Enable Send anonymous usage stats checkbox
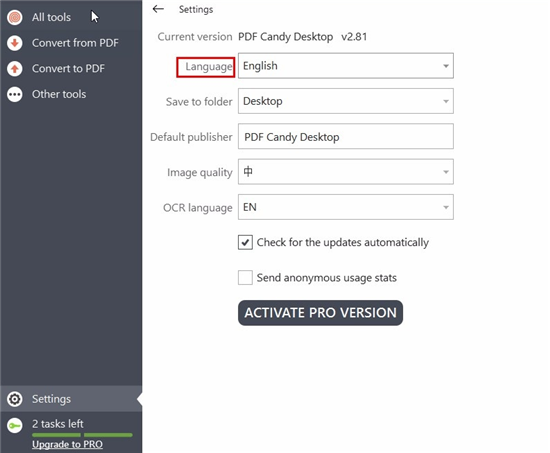This screenshot has height=453, width=550. point(245,278)
